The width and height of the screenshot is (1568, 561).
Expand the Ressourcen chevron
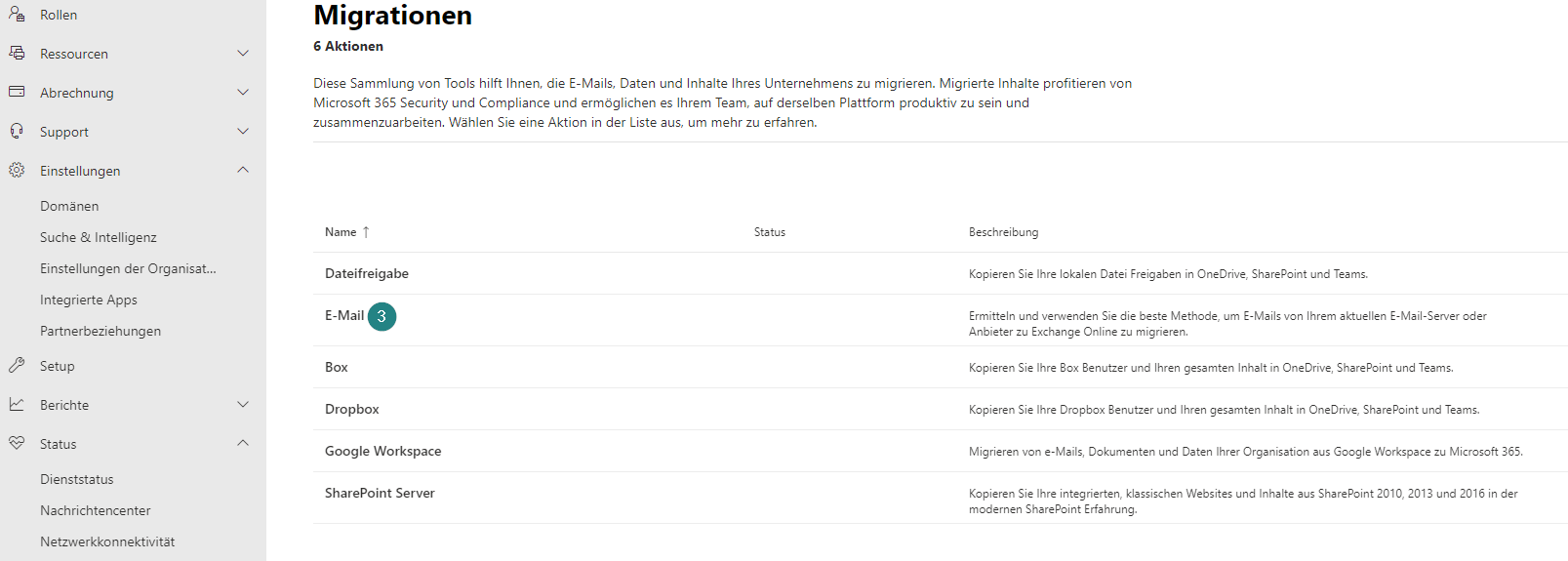(243, 53)
